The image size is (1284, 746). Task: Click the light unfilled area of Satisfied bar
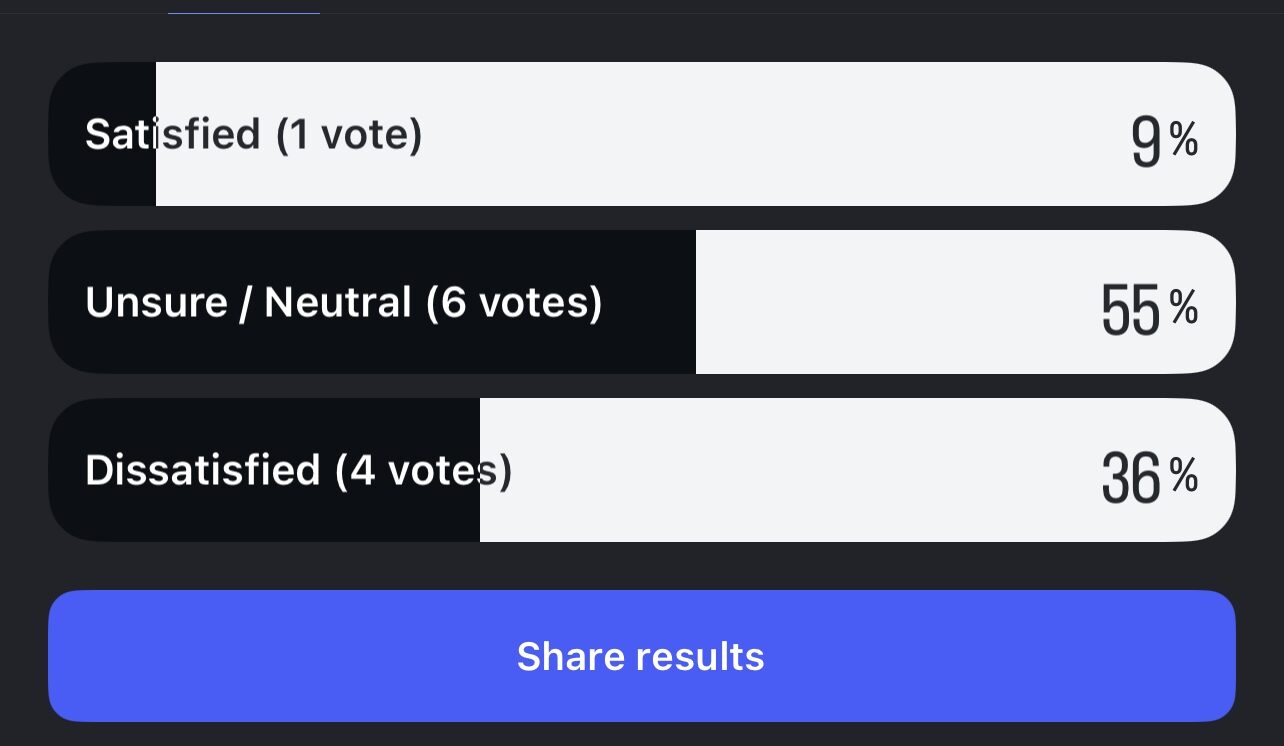pos(700,134)
